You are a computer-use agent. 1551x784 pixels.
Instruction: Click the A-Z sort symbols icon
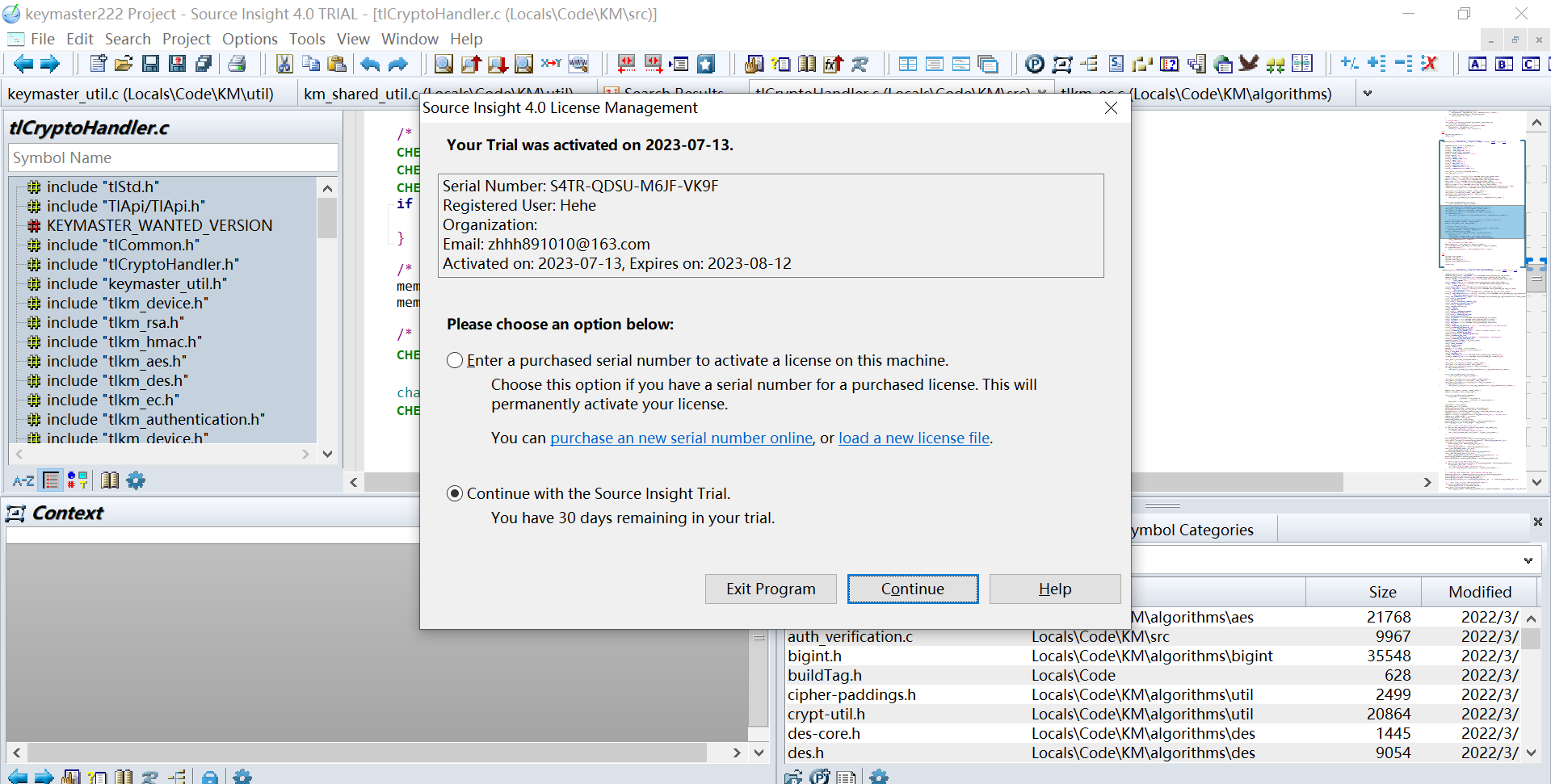pyautogui.click(x=23, y=480)
